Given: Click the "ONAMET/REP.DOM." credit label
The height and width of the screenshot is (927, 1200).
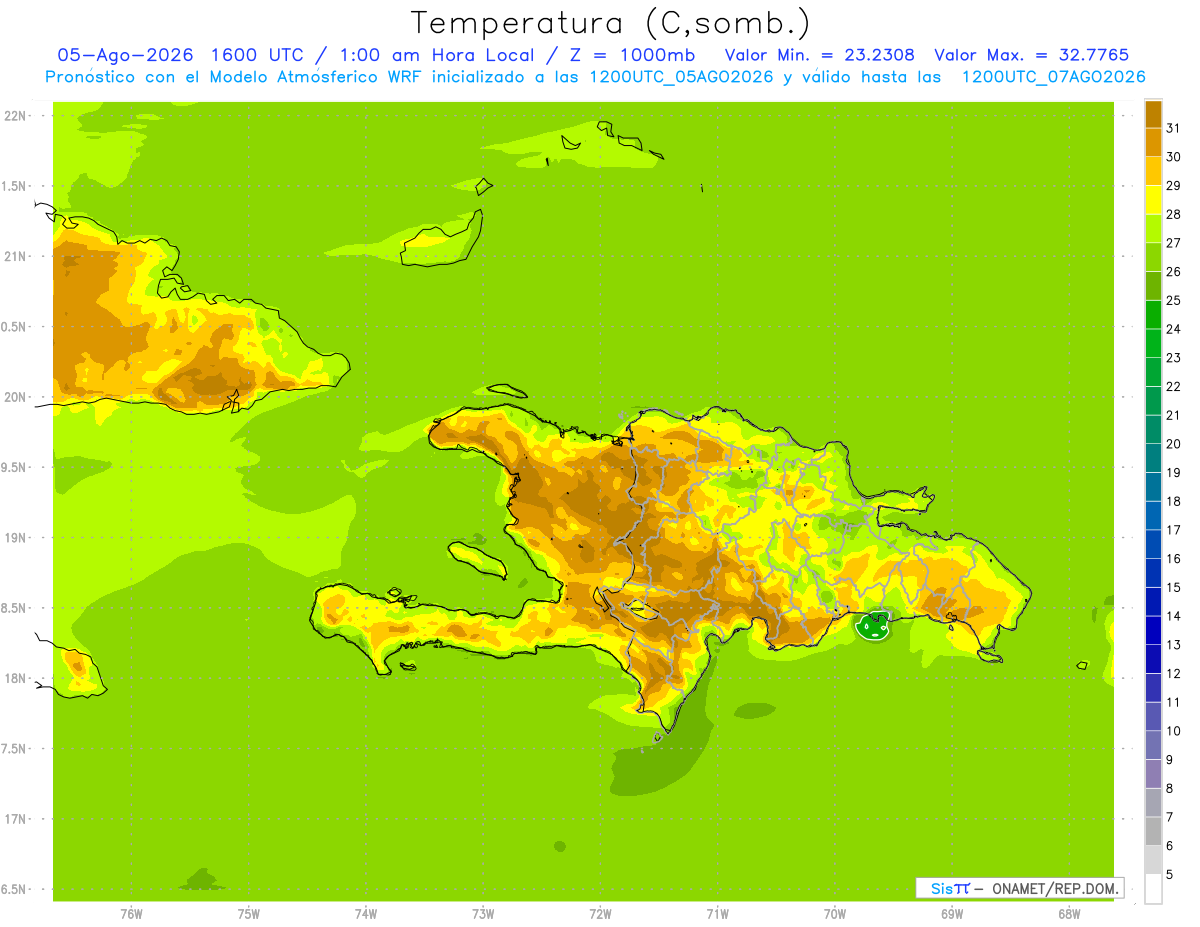Looking at the screenshot, I should (x=1055, y=888).
